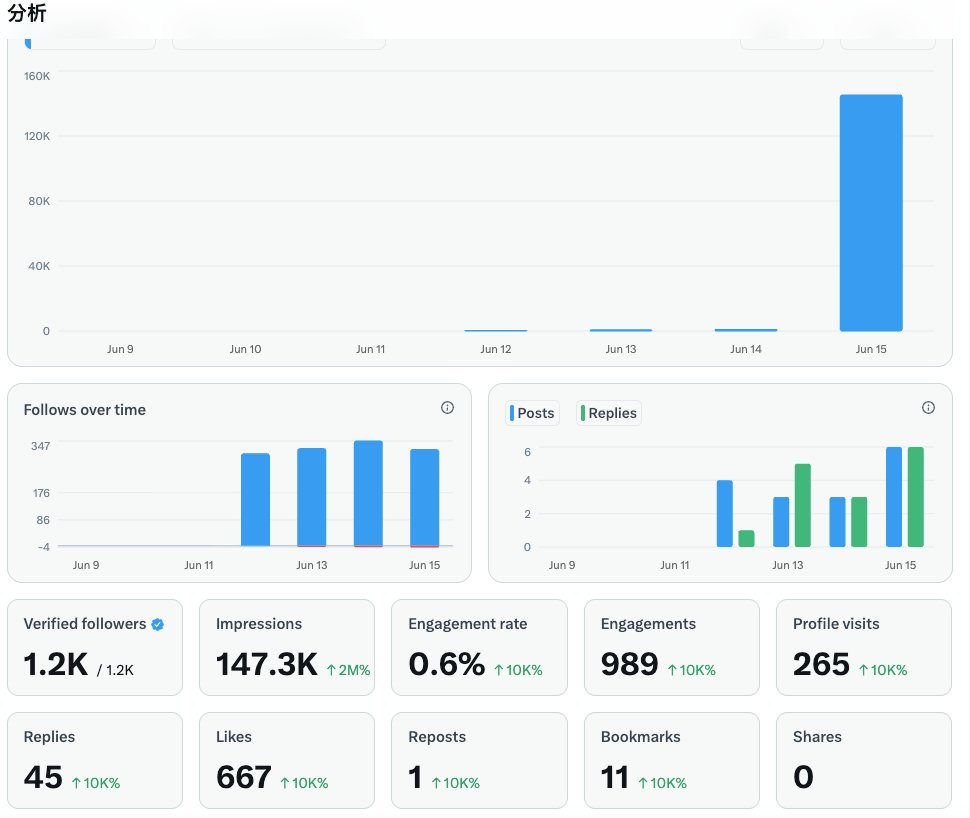Toggle the Posts series in chart legend
Viewport: 970px width, 818px height.
(x=533, y=413)
